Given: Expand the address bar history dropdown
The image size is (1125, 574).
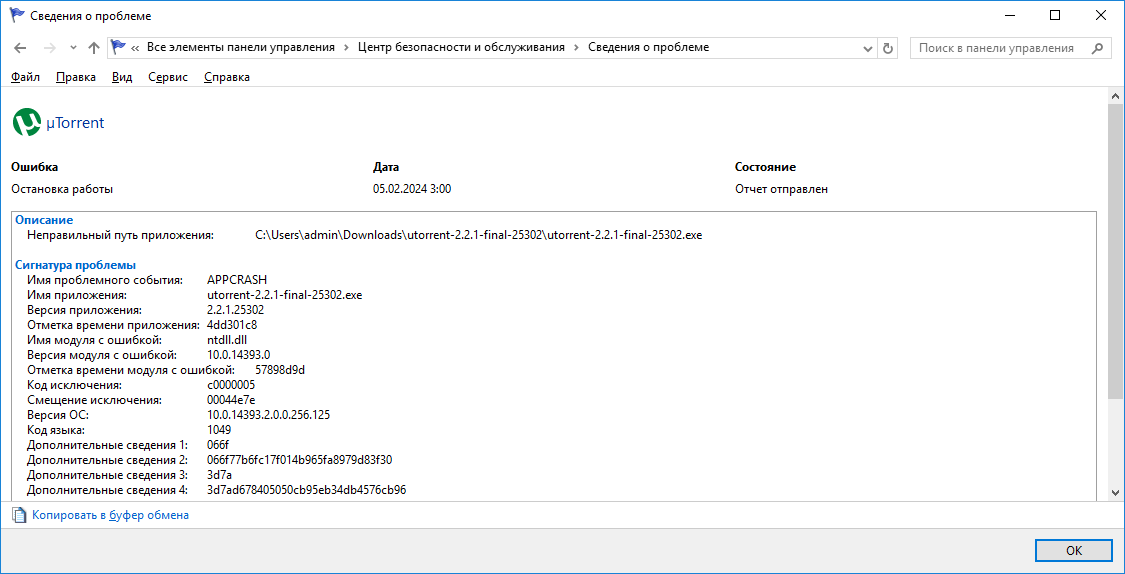Looking at the screenshot, I should pos(867,48).
